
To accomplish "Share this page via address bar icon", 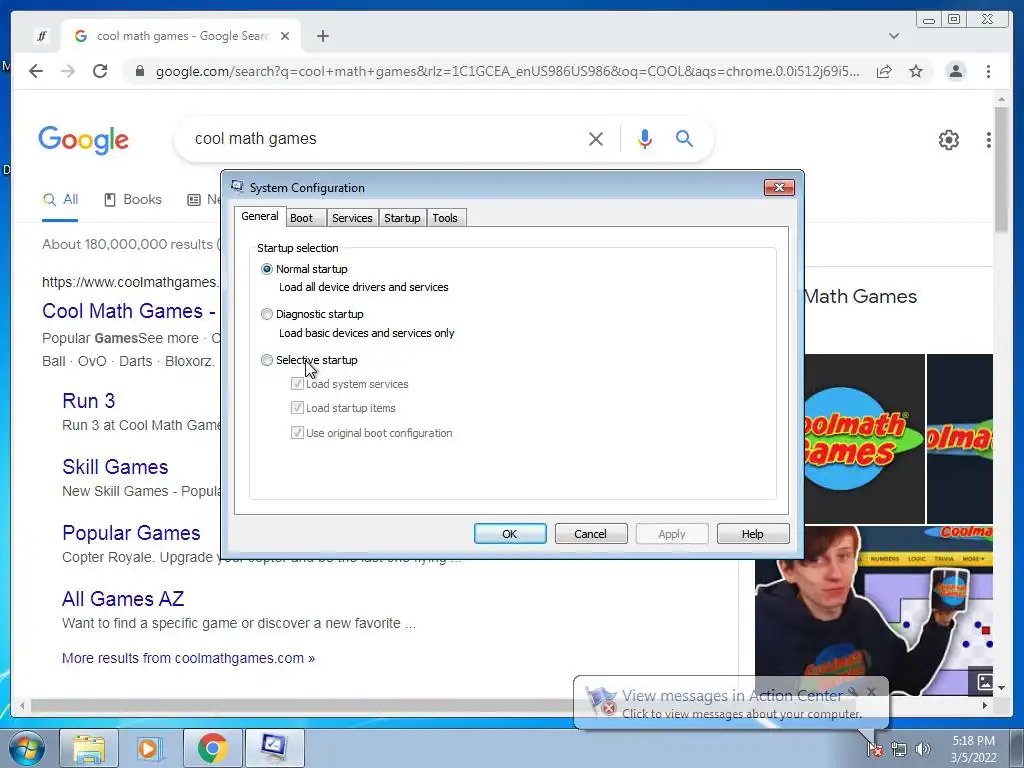I will [884, 71].
